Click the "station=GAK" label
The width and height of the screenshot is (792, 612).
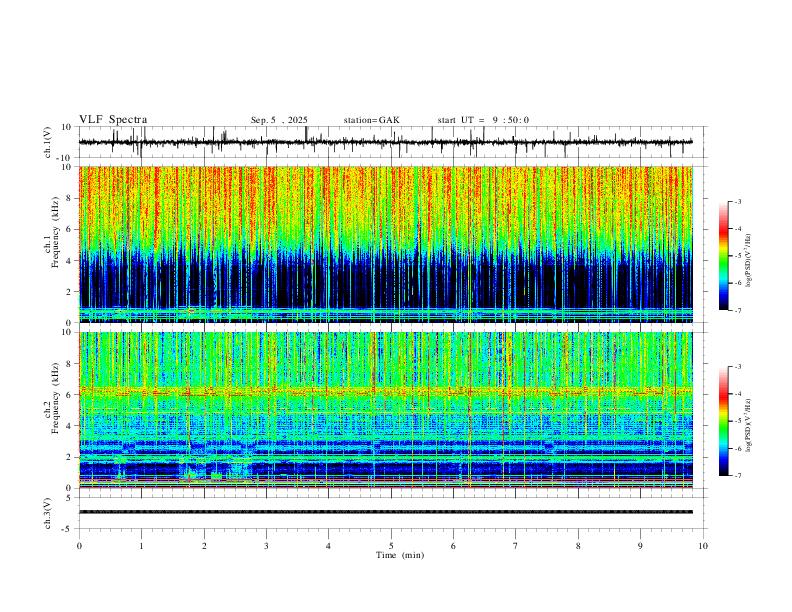(x=371, y=120)
